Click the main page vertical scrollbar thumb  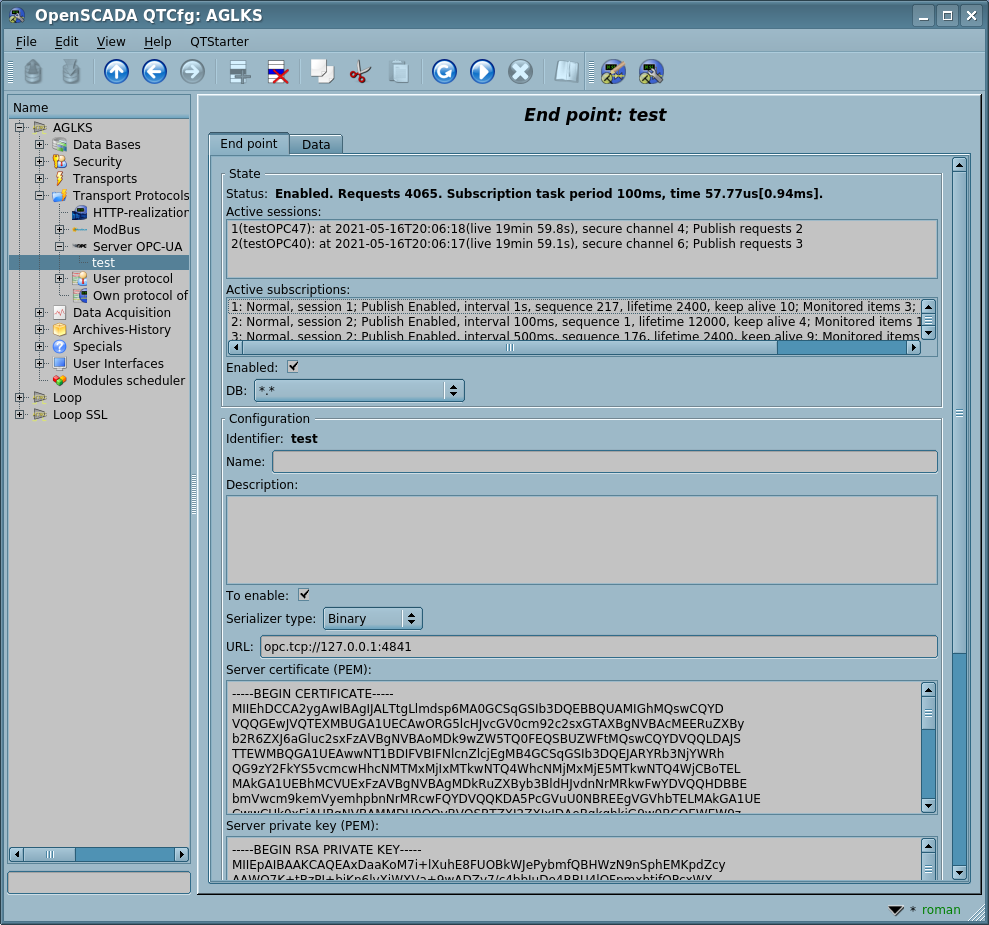pos(959,413)
